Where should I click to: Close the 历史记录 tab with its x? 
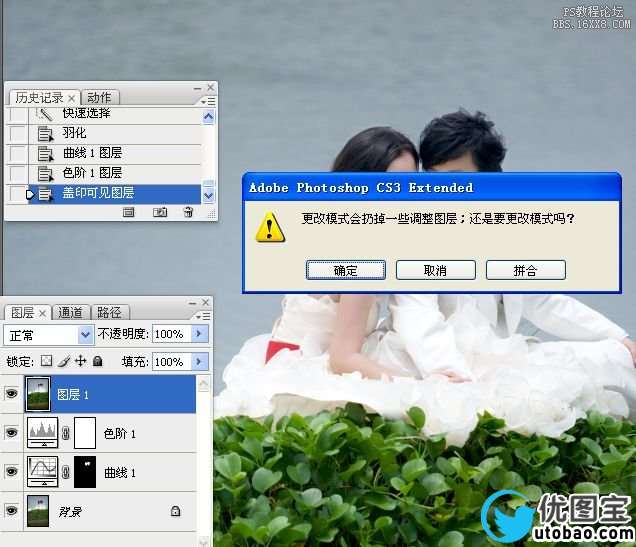point(71,98)
